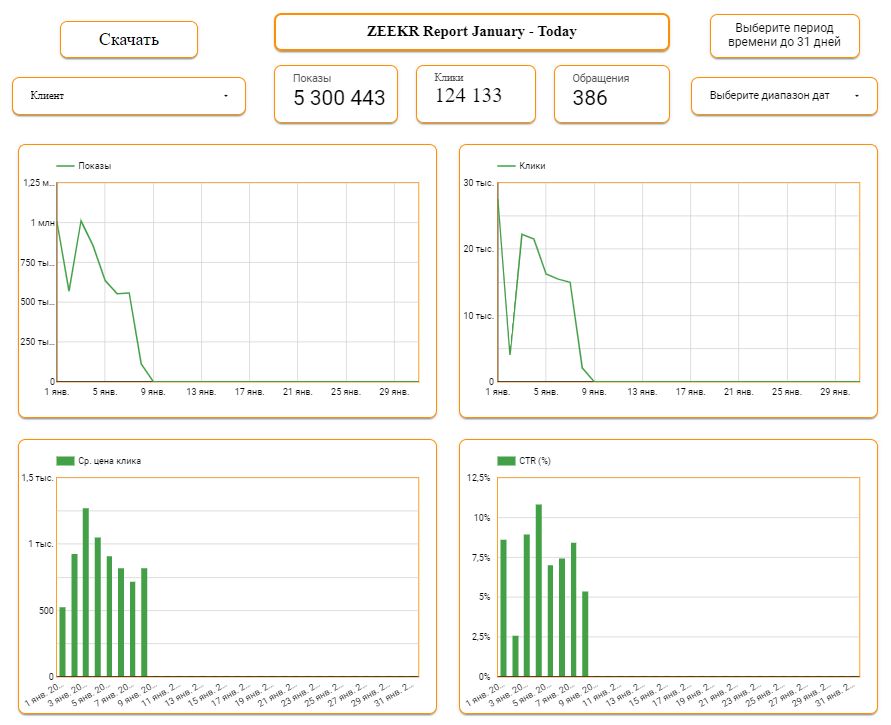Open the Клиент dropdown filter

click(129, 96)
